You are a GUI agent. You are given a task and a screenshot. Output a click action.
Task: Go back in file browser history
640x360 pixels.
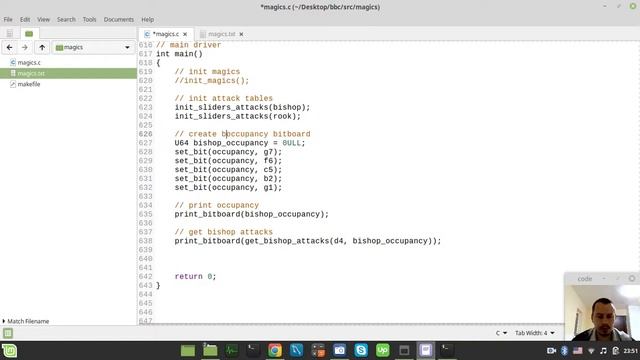click(9, 47)
